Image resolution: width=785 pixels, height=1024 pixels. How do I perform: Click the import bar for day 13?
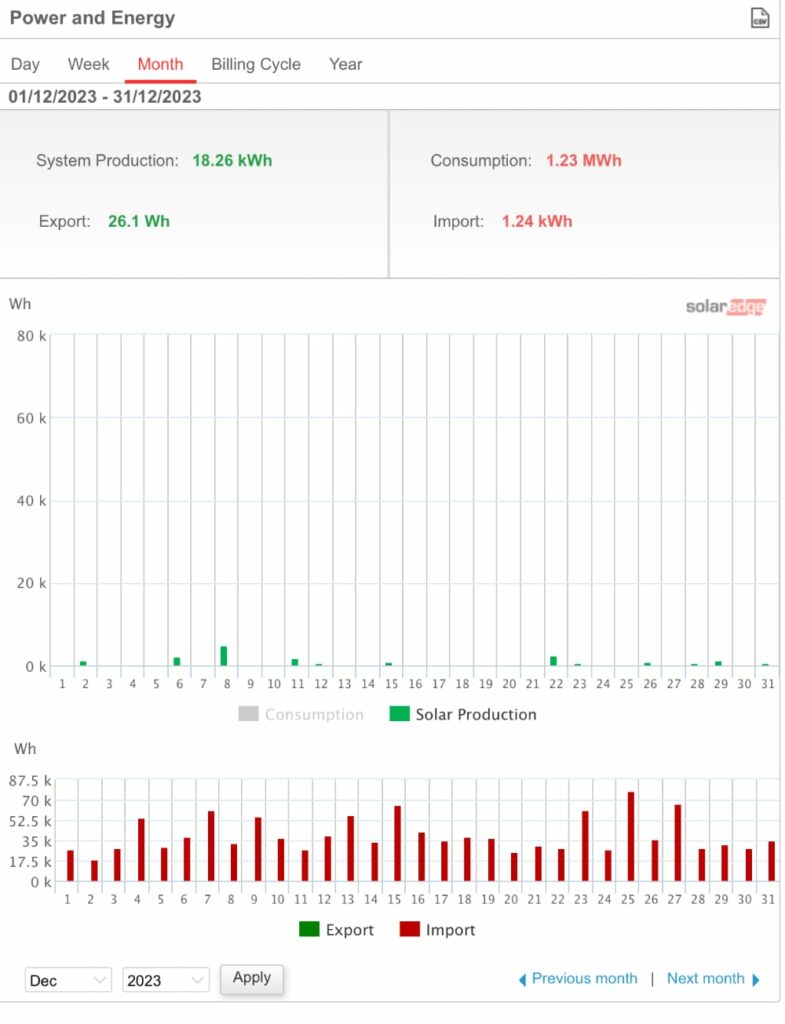pyautogui.click(x=351, y=849)
